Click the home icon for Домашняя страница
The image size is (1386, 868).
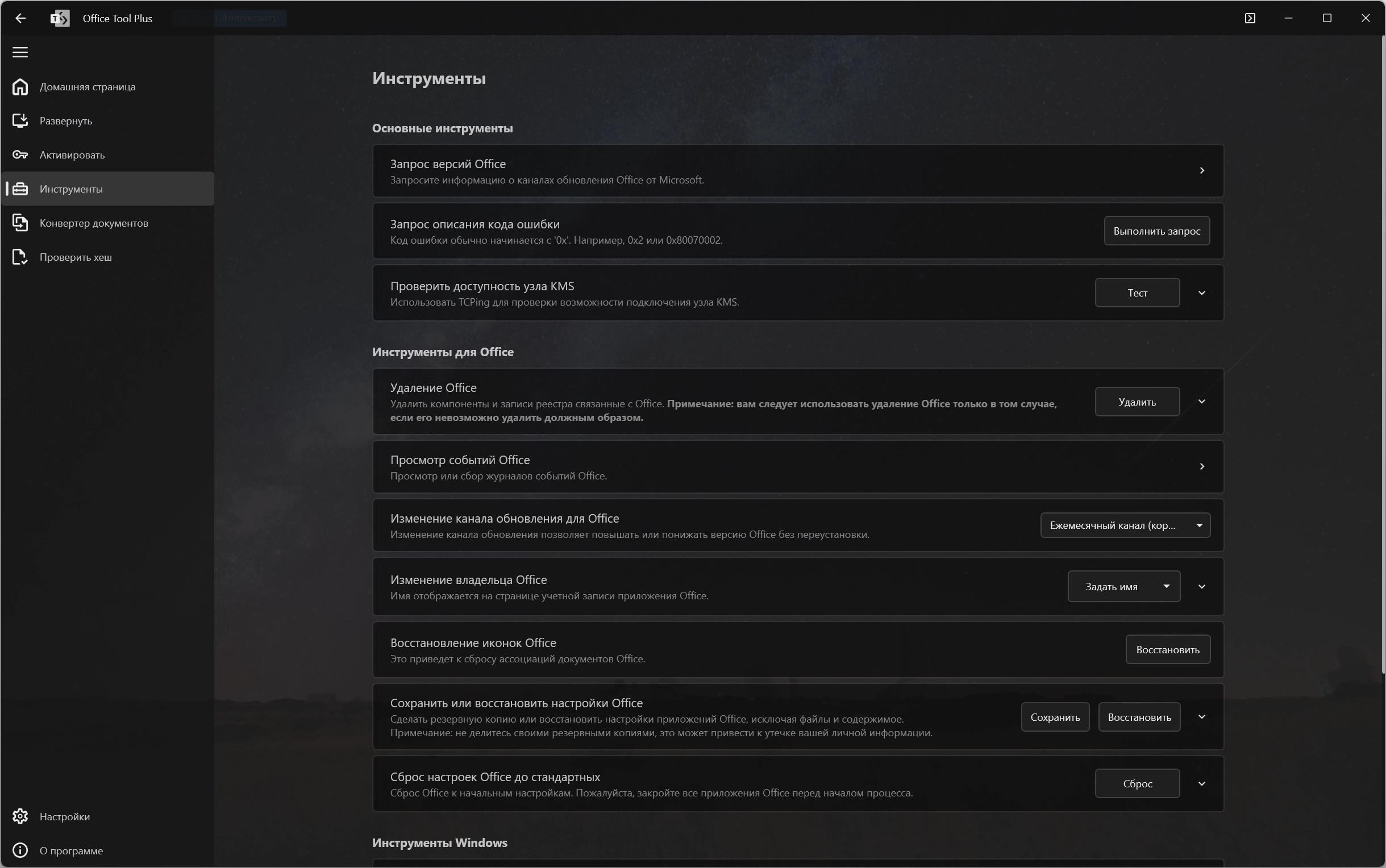(20, 87)
